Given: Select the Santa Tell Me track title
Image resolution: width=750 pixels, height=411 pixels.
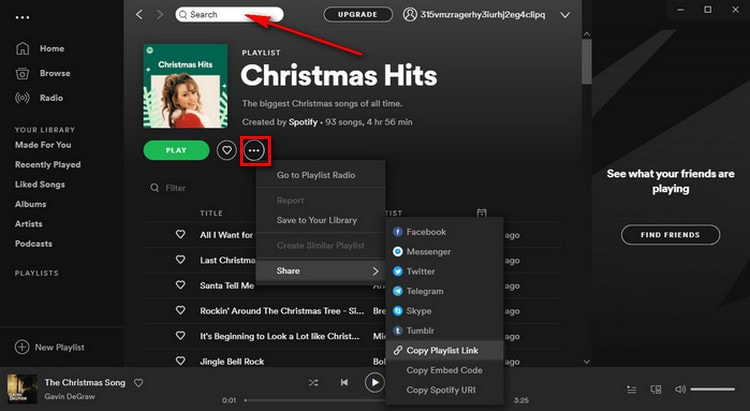Looking at the screenshot, I should point(227,285).
